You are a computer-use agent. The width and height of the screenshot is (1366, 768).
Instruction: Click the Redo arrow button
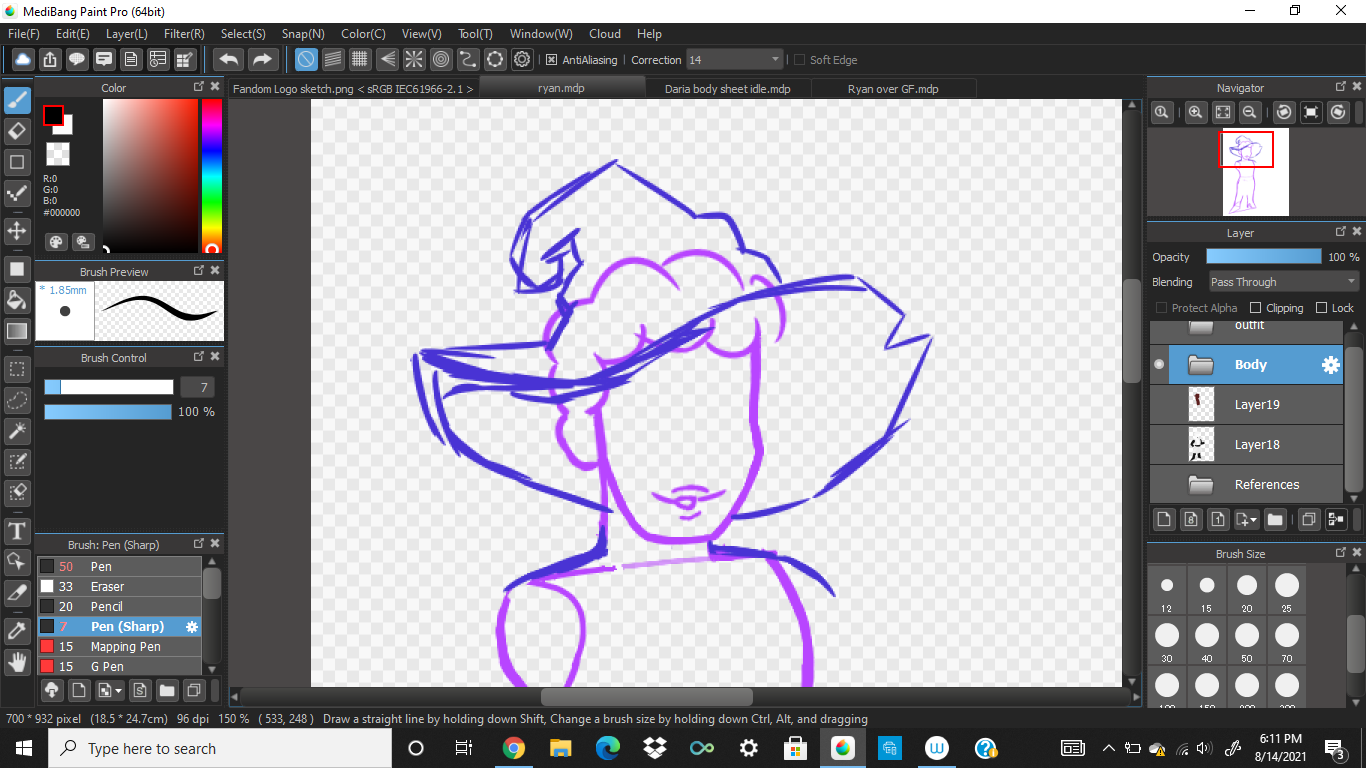click(262, 60)
